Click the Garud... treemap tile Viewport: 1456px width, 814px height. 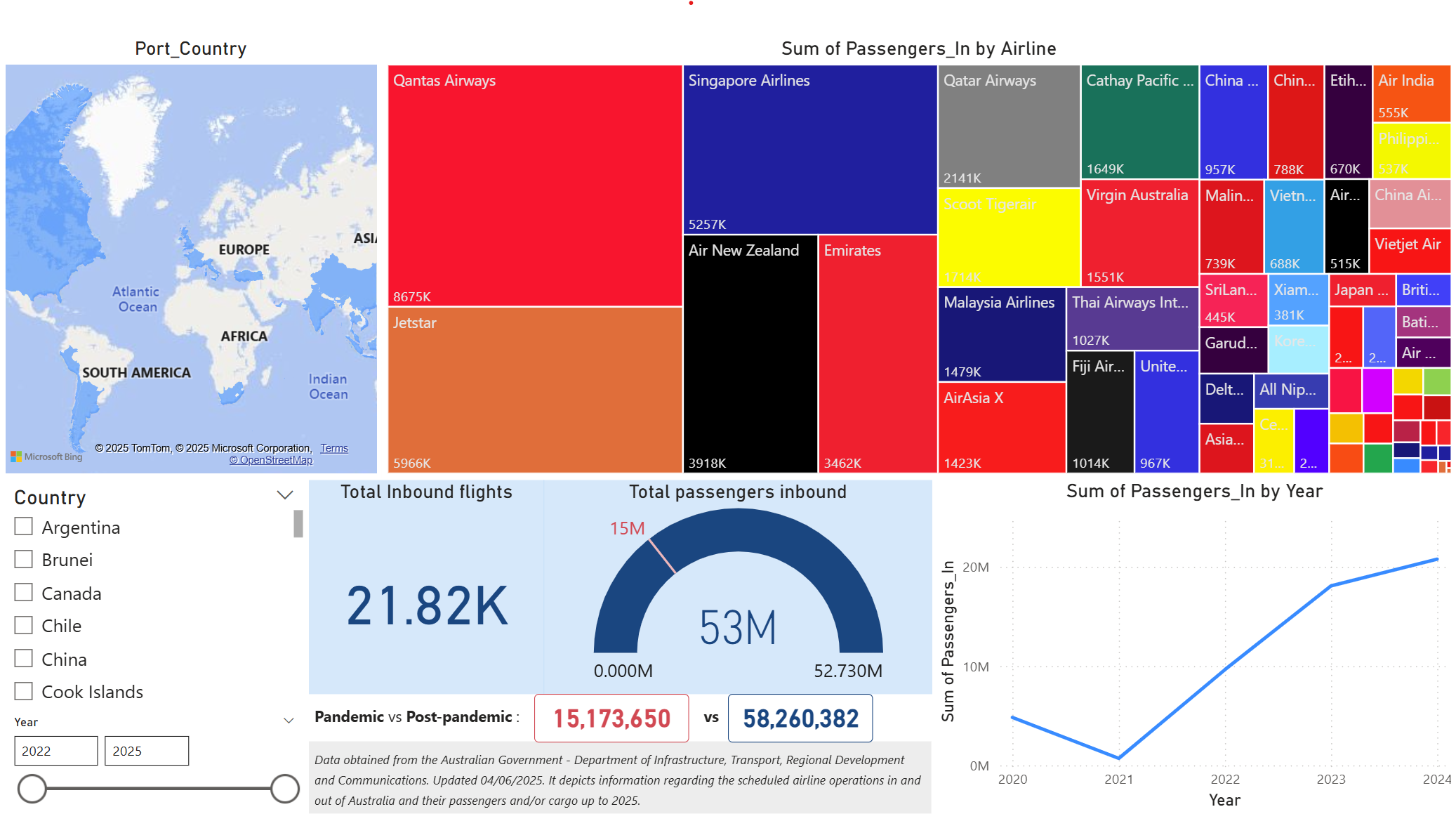coord(1233,350)
